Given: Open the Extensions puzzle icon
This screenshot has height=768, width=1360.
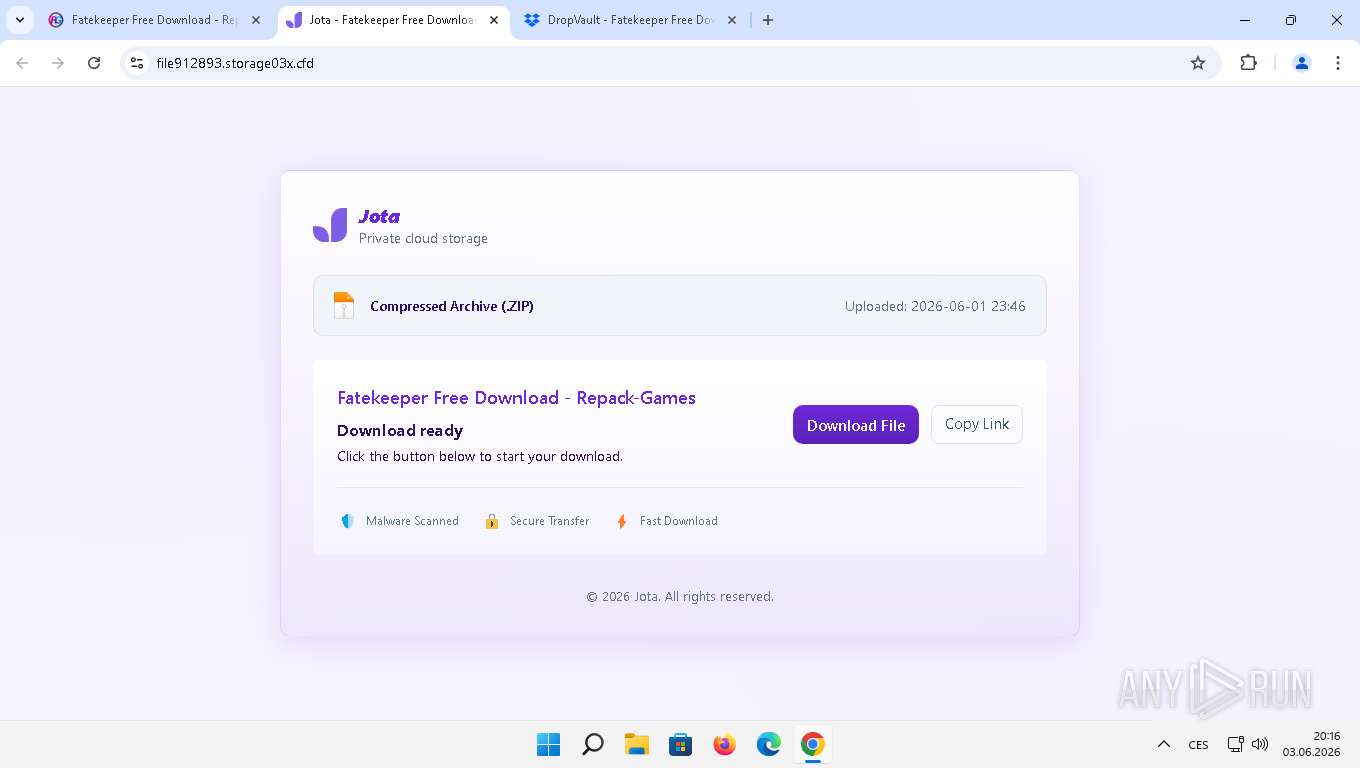Looking at the screenshot, I should click(x=1248, y=63).
